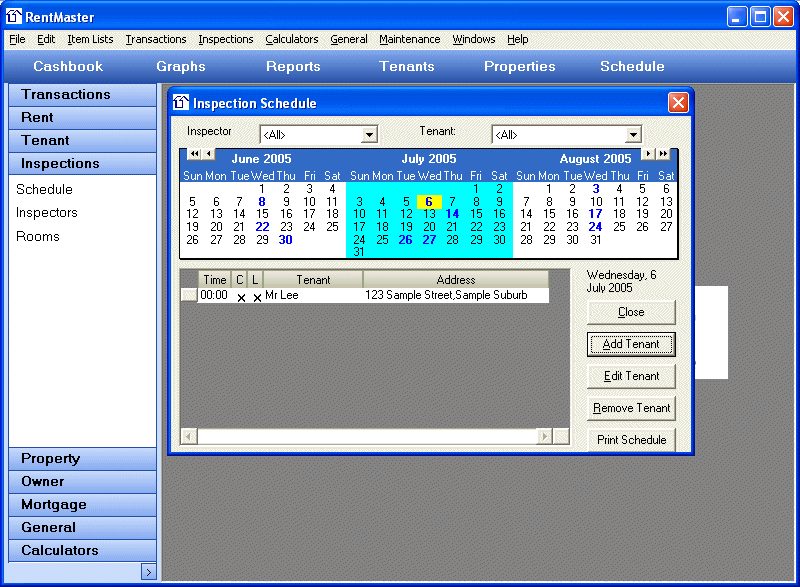Image resolution: width=800 pixels, height=587 pixels.
Task: Select the row header for Mr Lee
Action: coord(189,296)
